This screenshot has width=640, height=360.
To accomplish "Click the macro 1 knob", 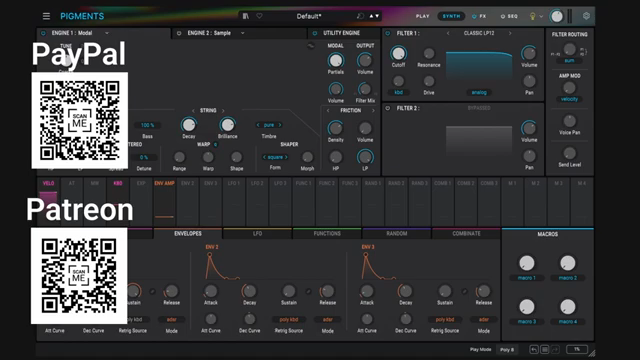I will (x=527, y=263).
